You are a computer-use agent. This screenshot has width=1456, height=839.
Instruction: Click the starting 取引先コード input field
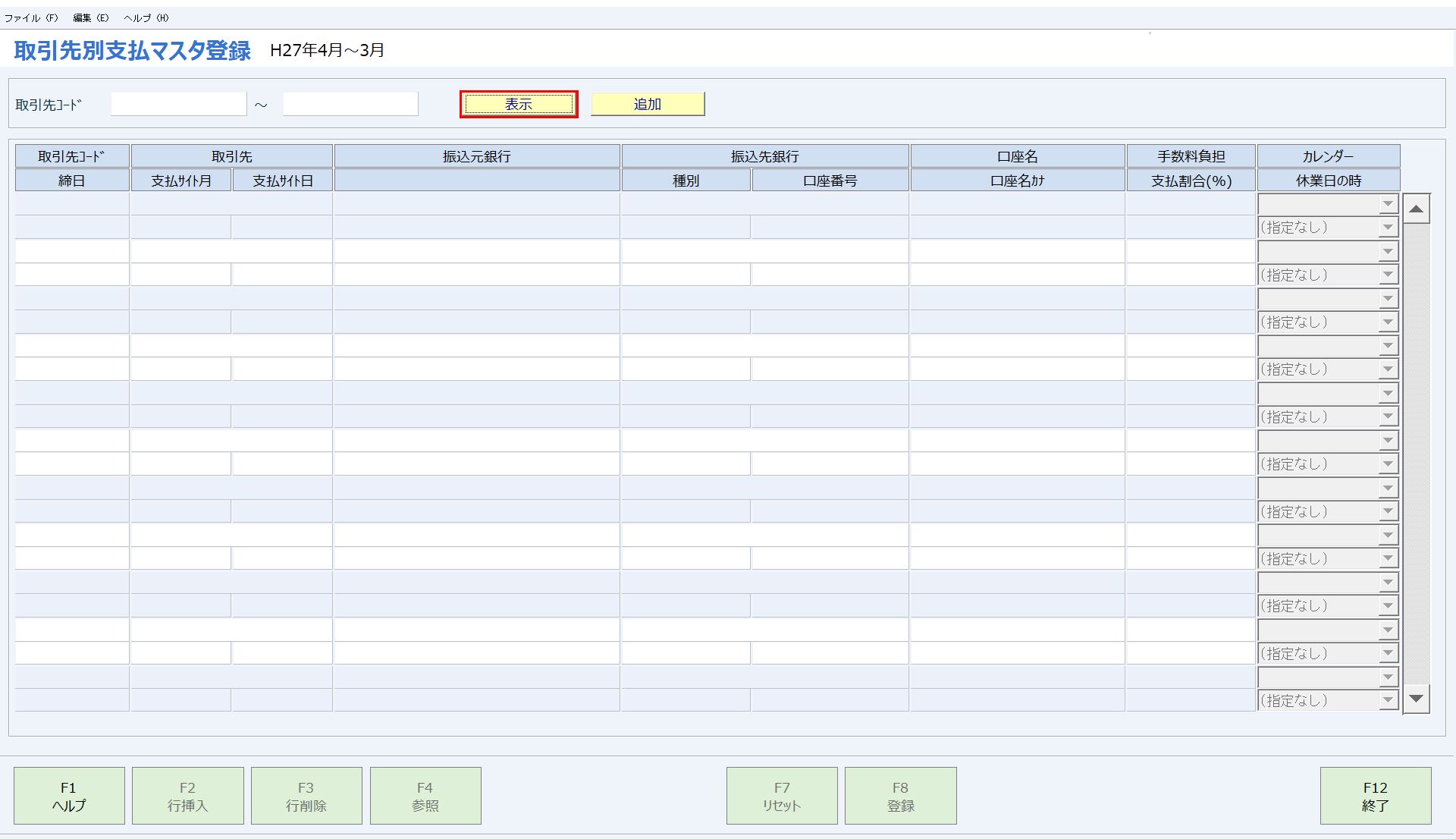(x=178, y=104)
